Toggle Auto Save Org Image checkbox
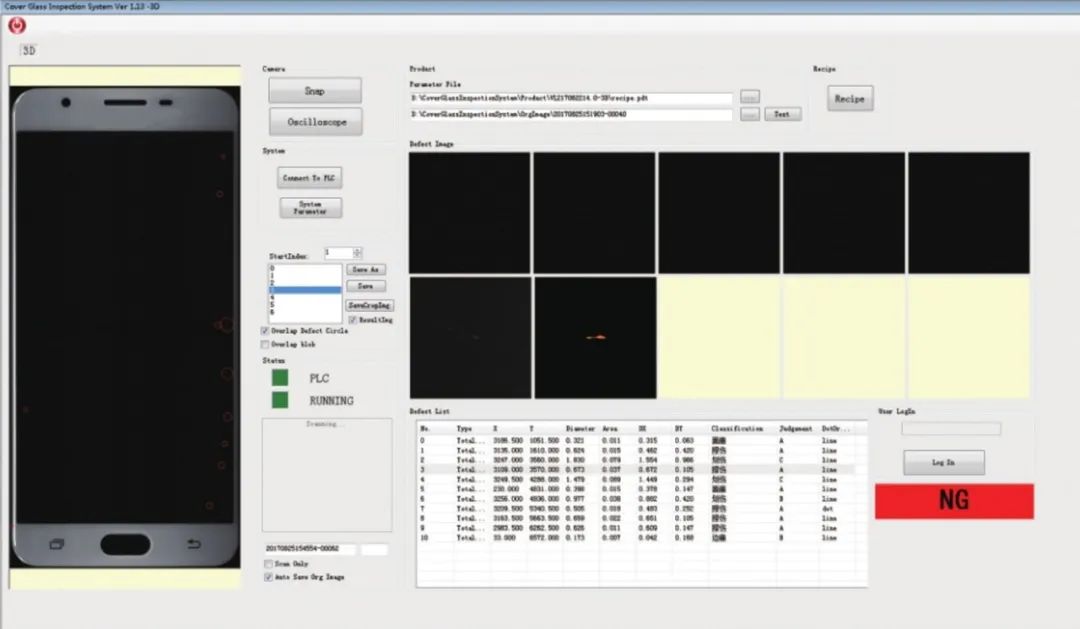Viewport: 1080px width, 629px height. [x=269, y=577]
